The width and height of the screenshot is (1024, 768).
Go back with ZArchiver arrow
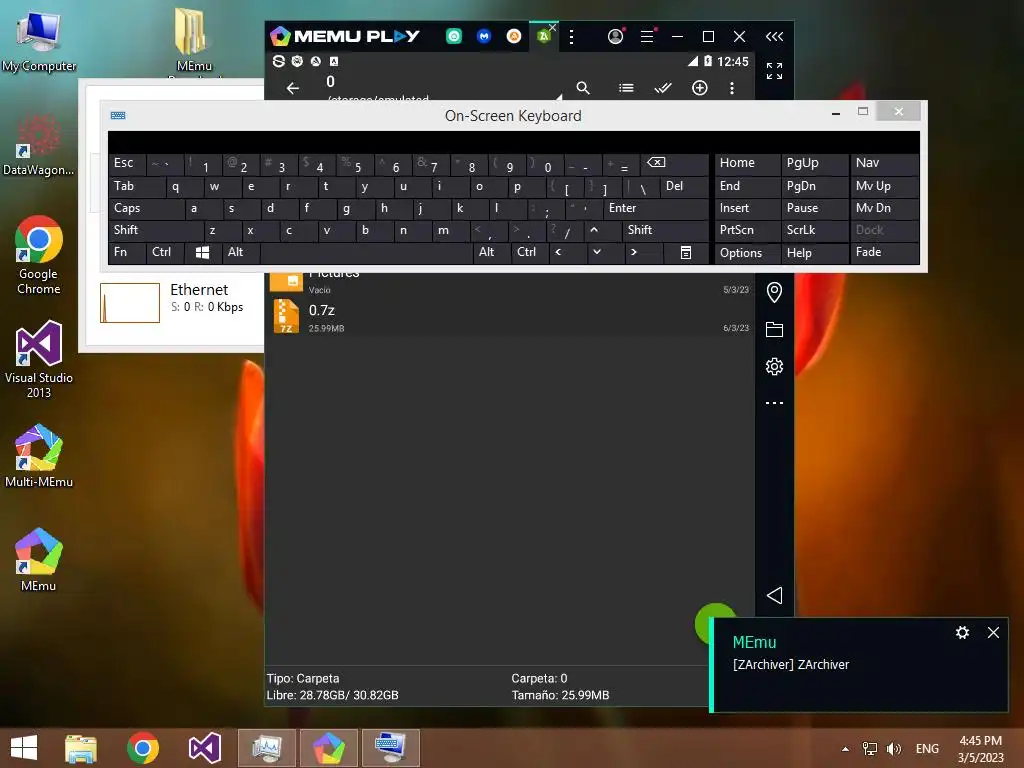point(293,88)
